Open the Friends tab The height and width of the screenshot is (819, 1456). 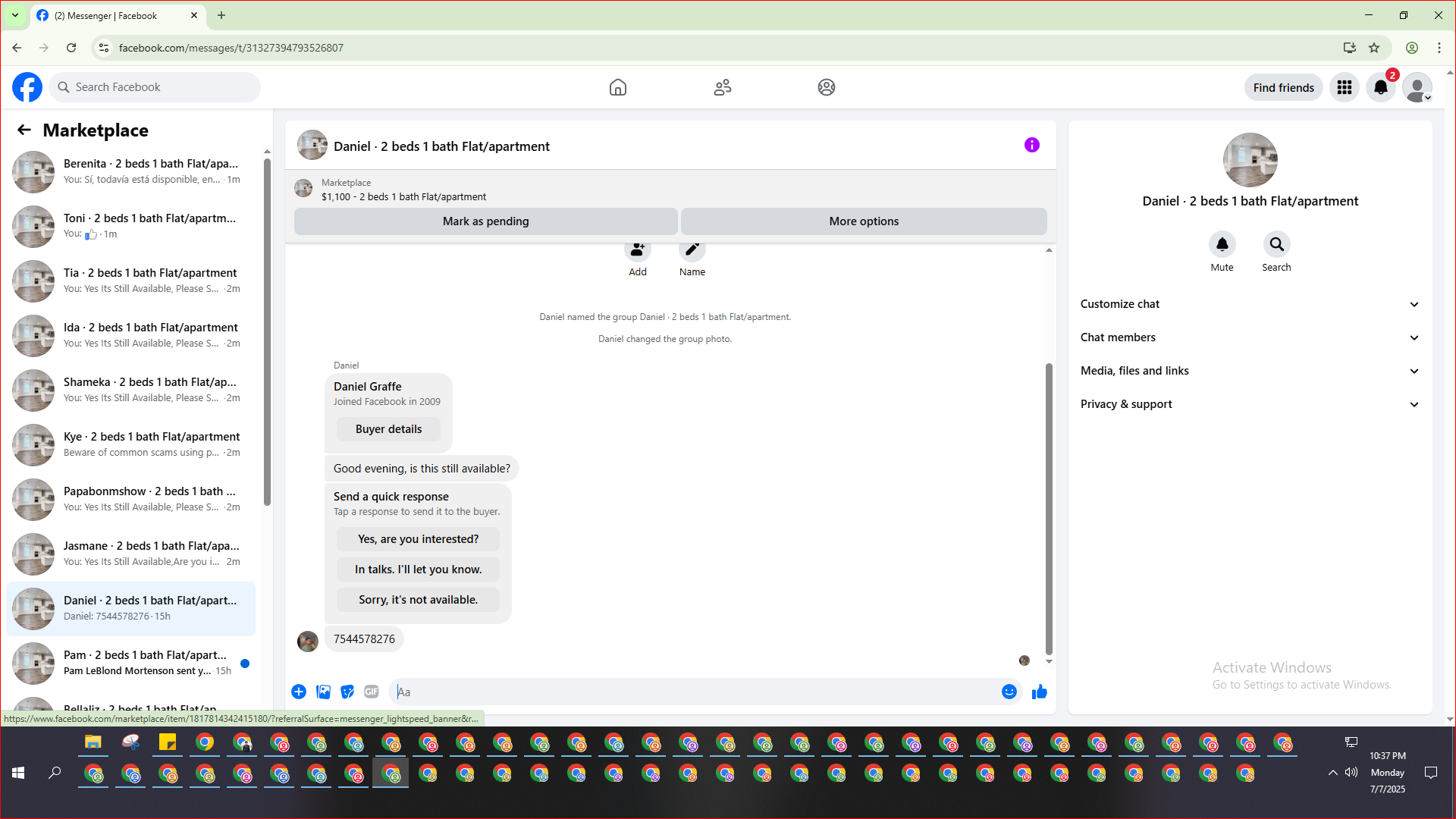(x=722, y=88)
